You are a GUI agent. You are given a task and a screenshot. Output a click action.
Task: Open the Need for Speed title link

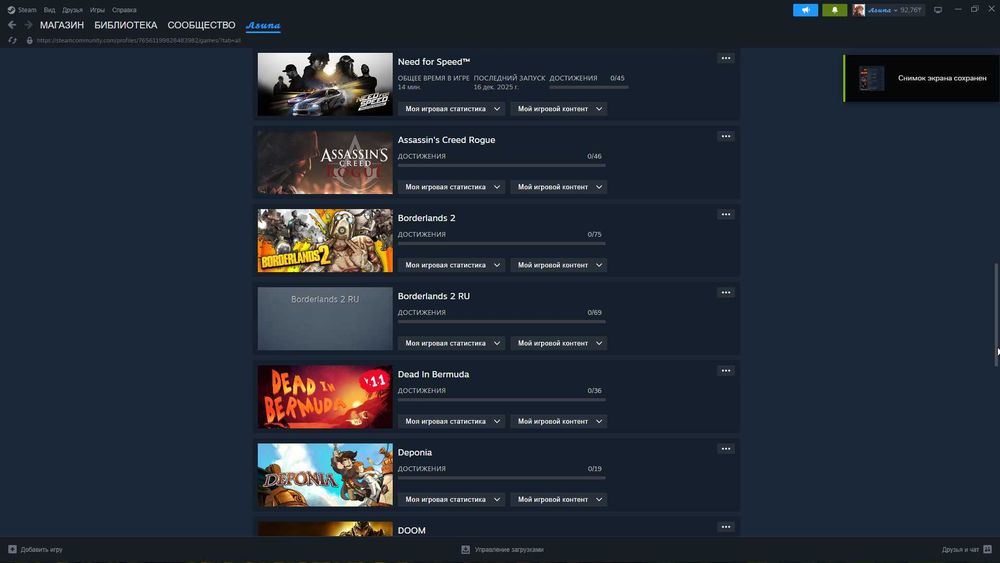434,62
